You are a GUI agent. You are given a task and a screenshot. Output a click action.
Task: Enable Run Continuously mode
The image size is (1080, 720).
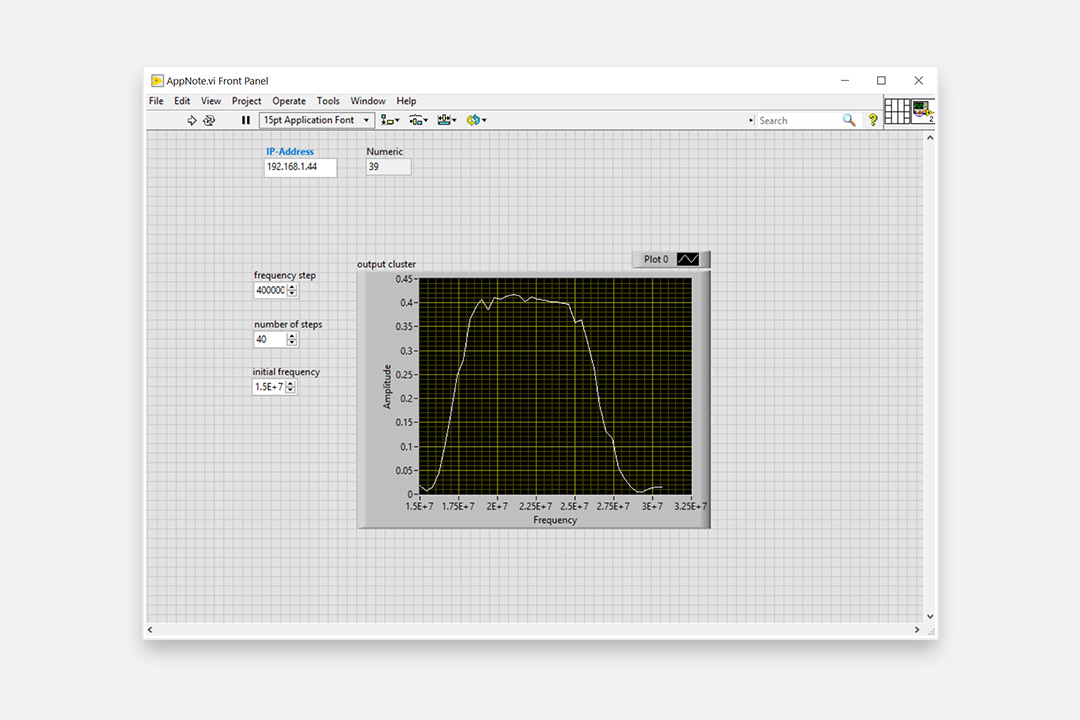coord(210,119)
